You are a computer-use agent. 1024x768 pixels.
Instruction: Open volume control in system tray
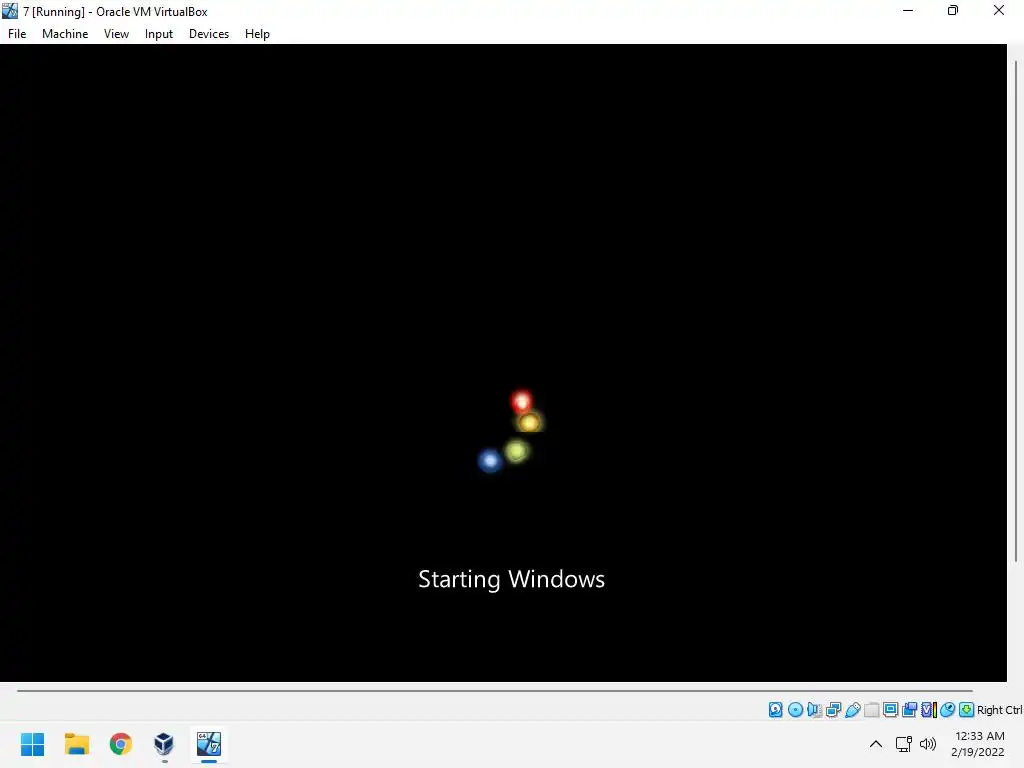[x=927, y=744]
